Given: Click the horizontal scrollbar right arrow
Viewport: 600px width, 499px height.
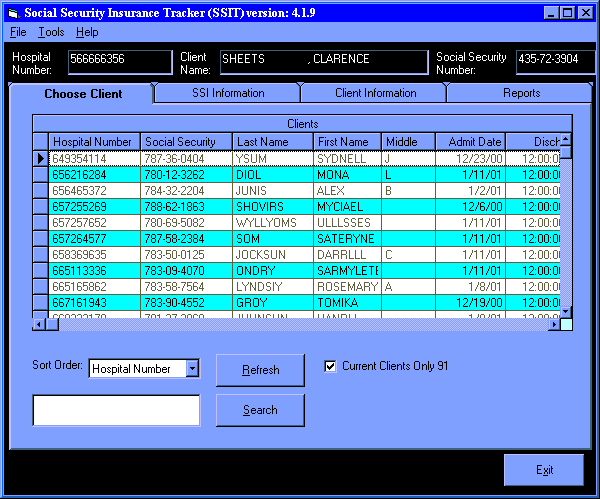Looking at the screenshot, I should 554,325.
